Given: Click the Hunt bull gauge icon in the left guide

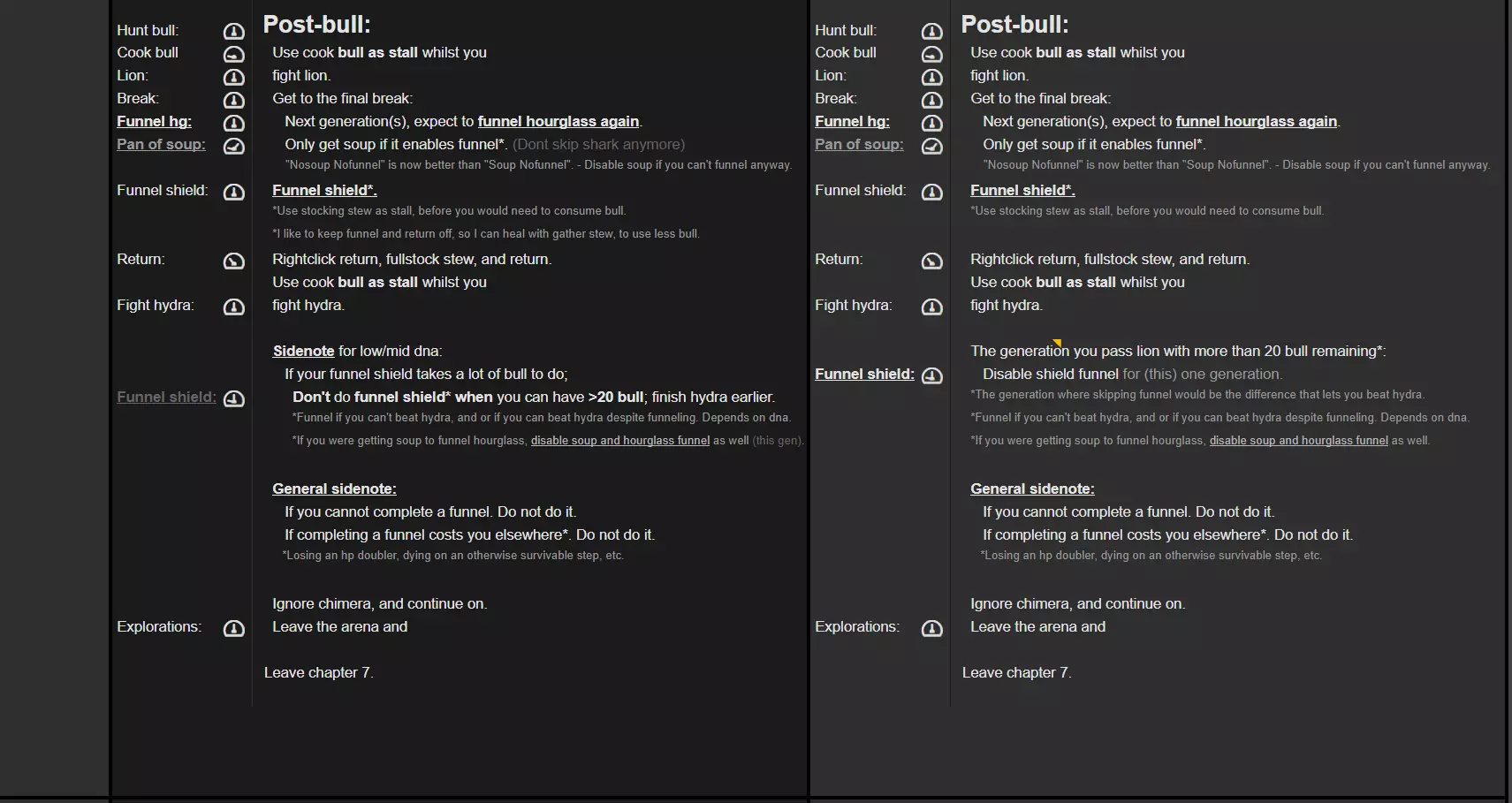Looking at the screenshot, I should pyautogui.click(x=233, y=32).
